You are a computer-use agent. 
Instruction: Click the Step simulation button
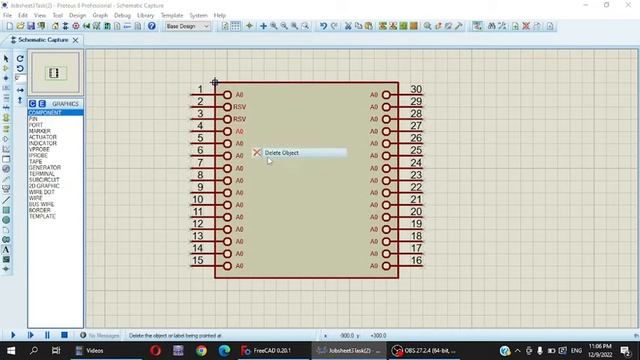coord(31,335)
